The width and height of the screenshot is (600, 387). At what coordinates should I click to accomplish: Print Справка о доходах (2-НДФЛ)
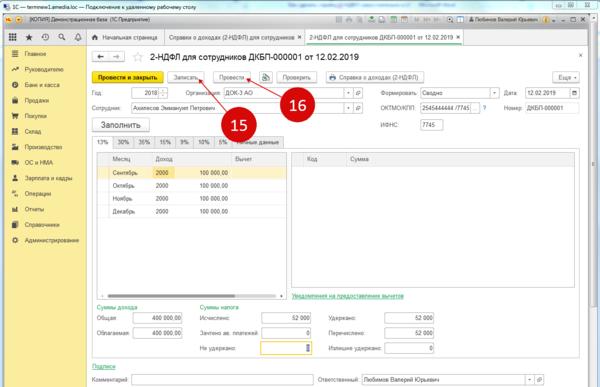375,77
